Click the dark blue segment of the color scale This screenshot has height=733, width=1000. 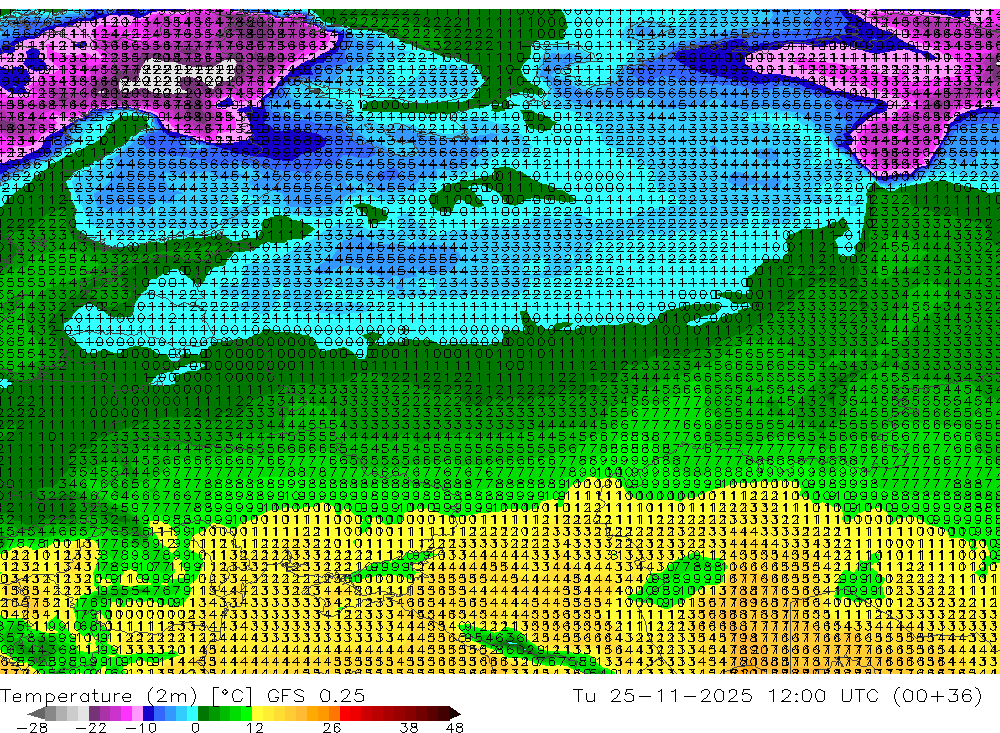149,714
